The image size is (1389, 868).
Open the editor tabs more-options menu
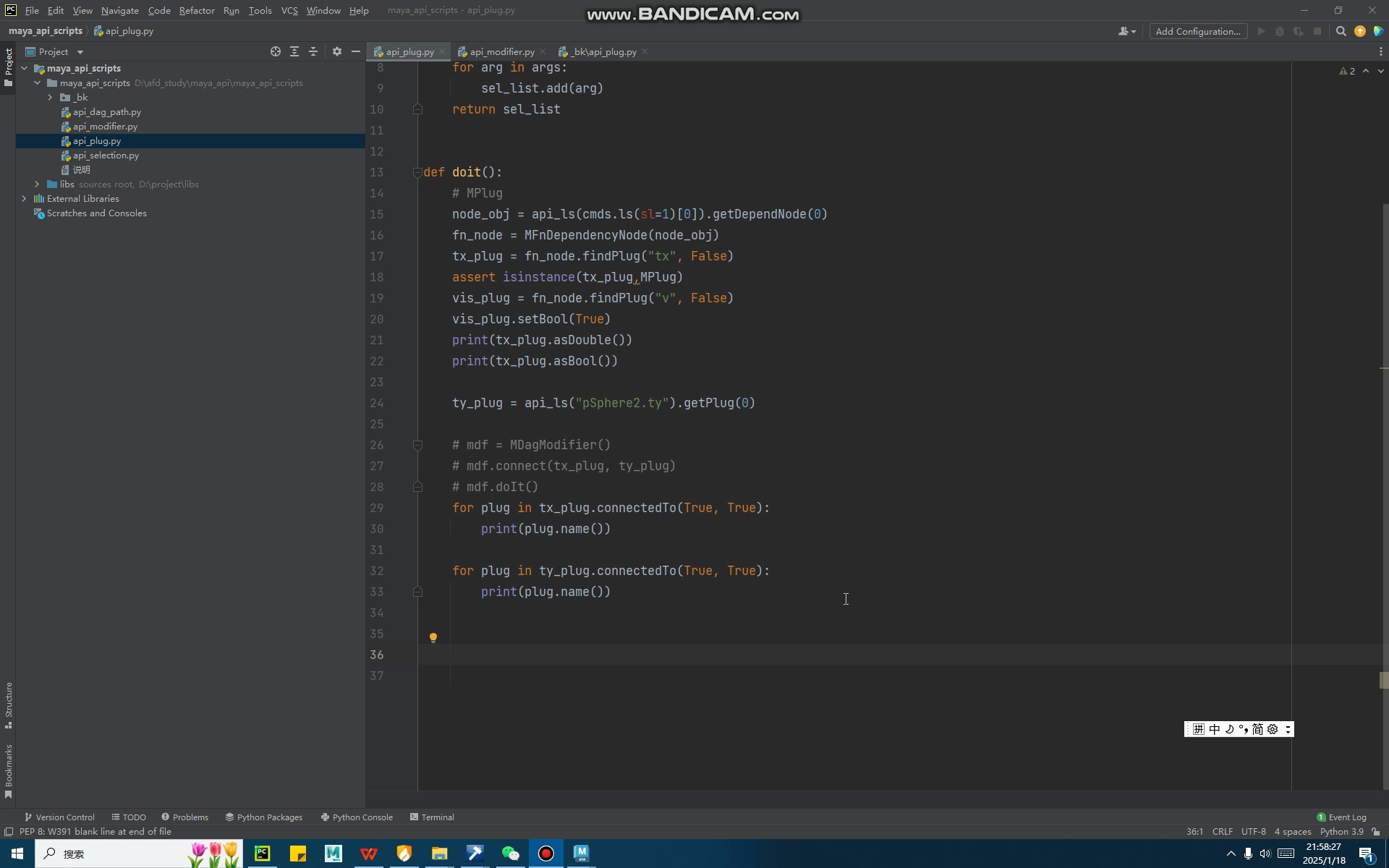click(1380, 51)
